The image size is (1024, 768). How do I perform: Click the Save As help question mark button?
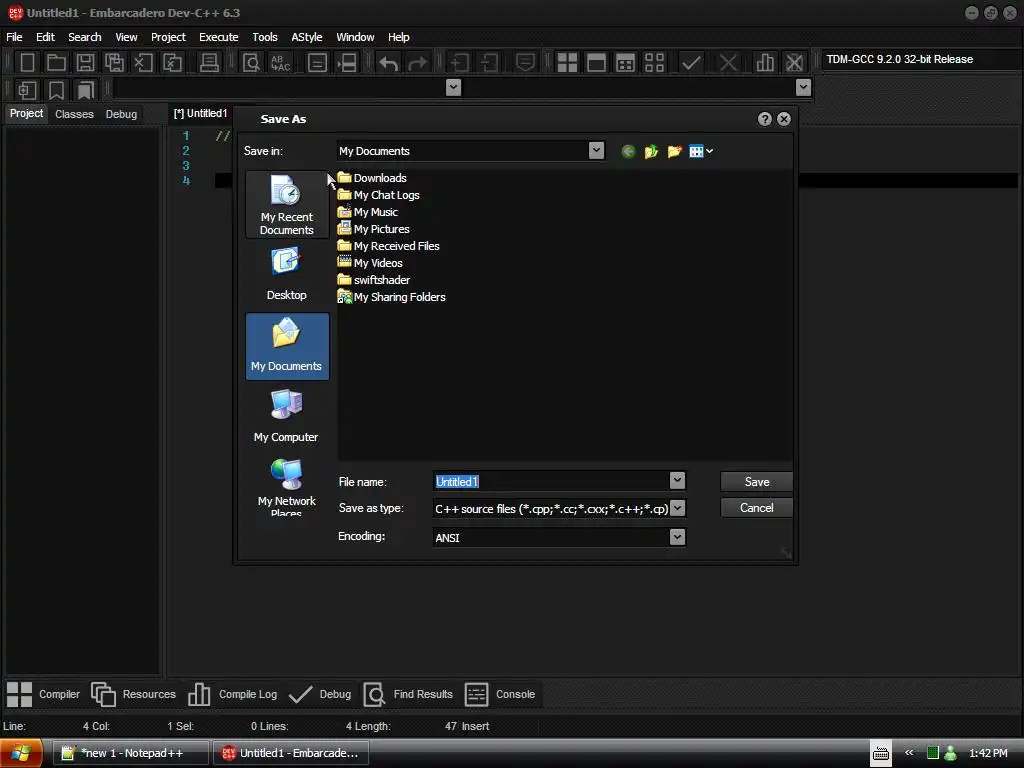(765, 119)
